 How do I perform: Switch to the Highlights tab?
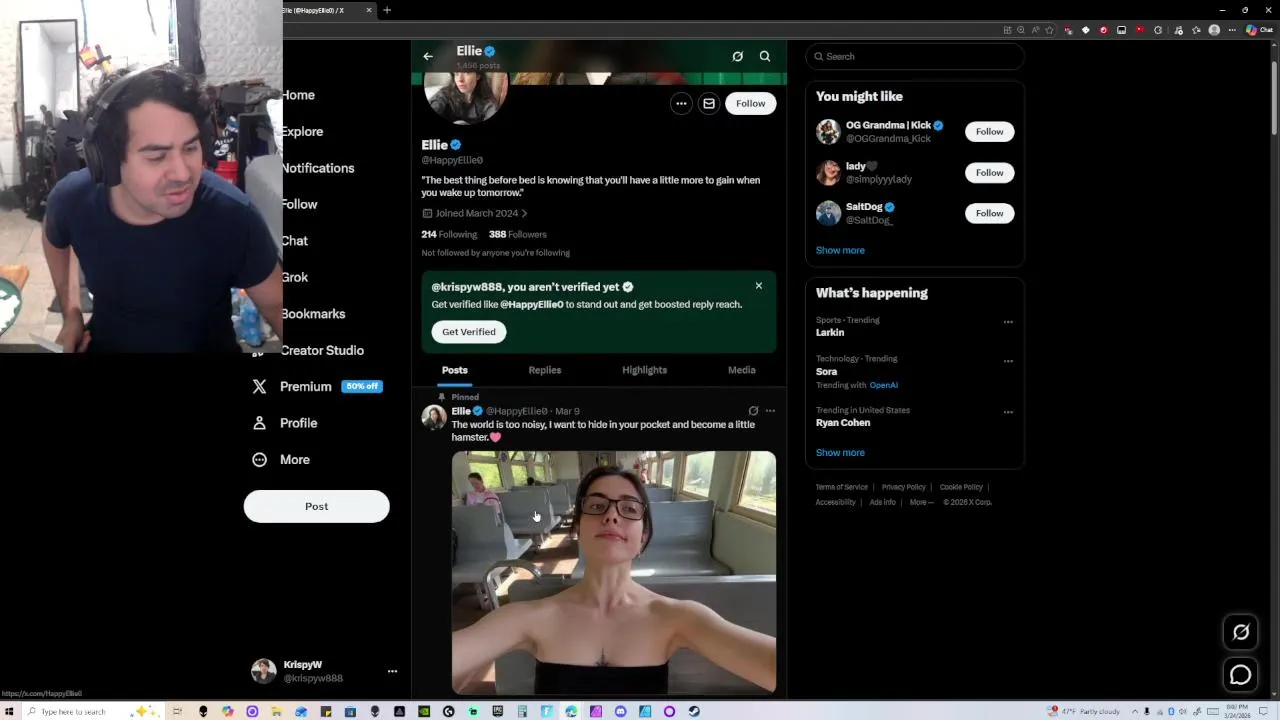pyautogui.click(x=644, y=370)
